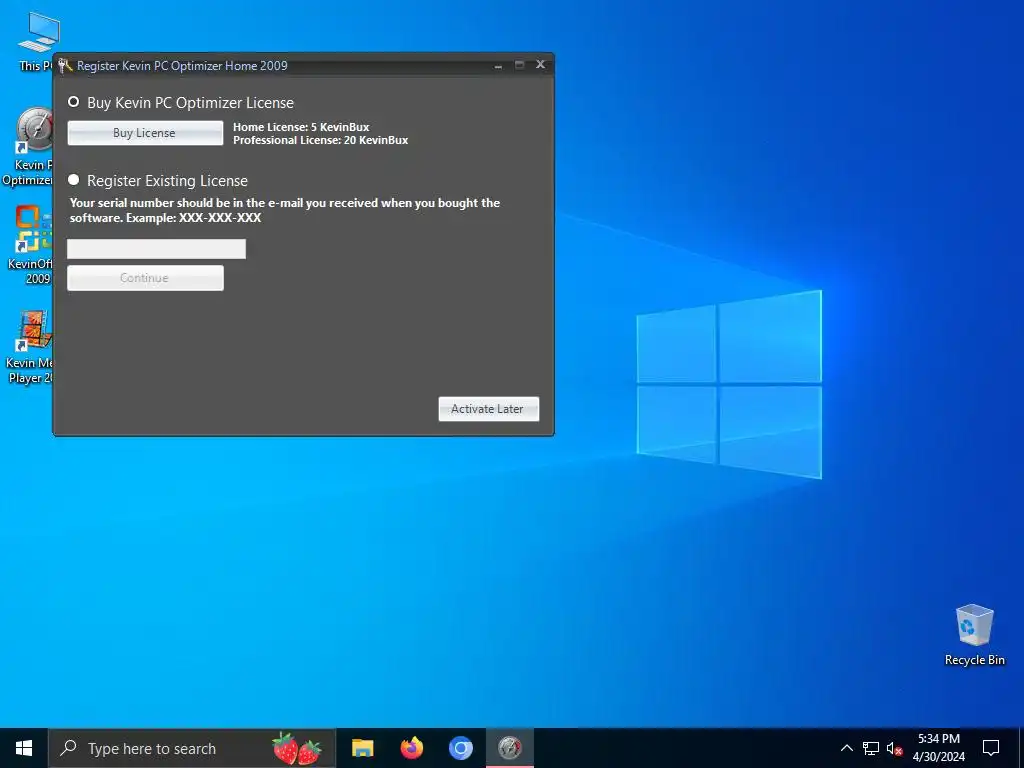Click the muted volume tray icon
Viewport: 1024px width, 768px height.
pyautogui.click(x=895, y=748)
